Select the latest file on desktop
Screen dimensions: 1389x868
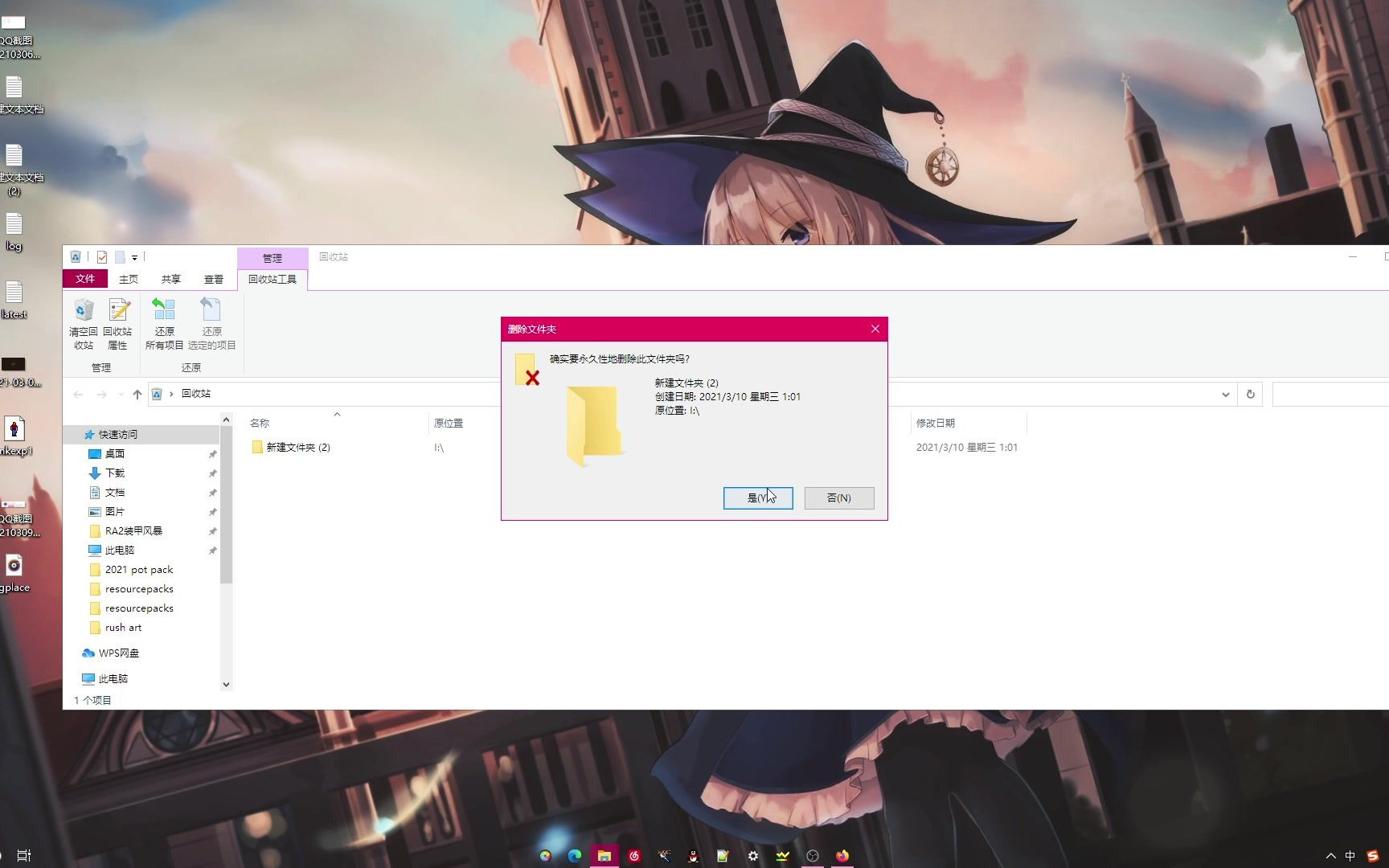click(14, 300)
